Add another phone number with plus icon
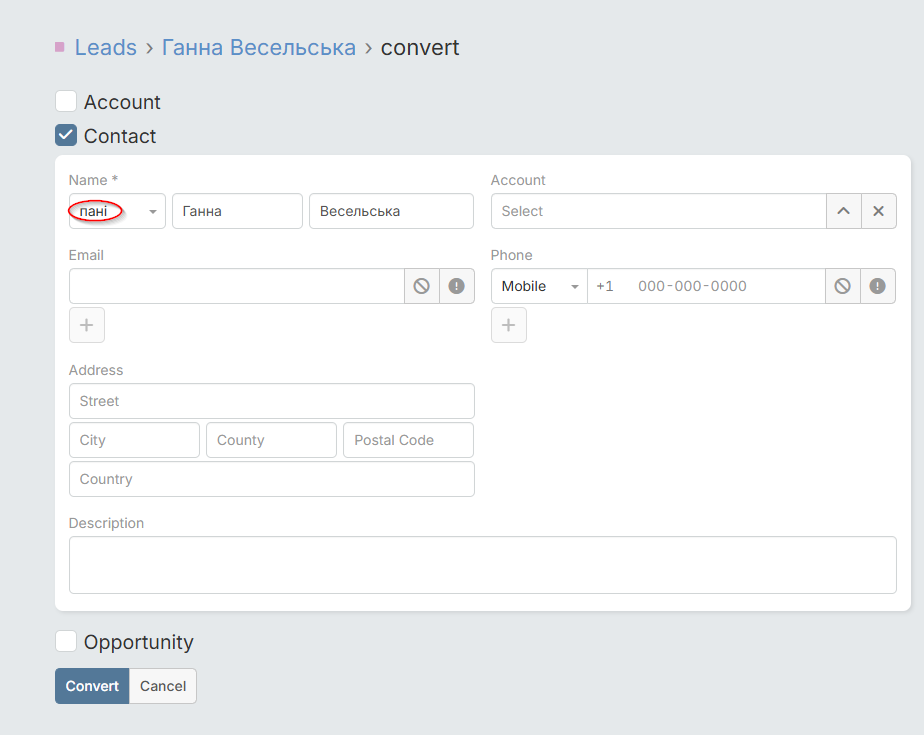 click(509, 325)
